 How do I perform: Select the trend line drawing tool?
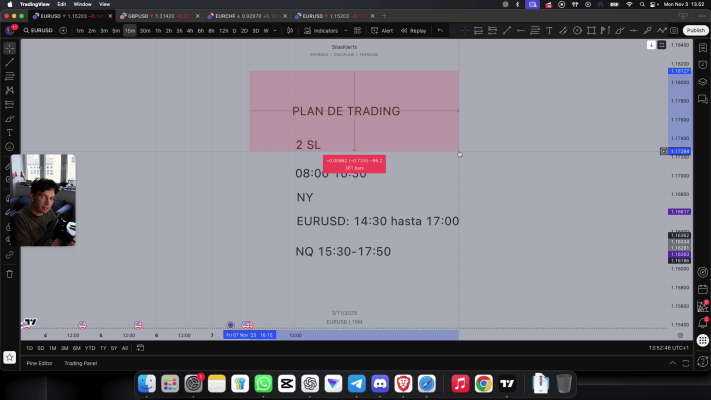point(10,62)
